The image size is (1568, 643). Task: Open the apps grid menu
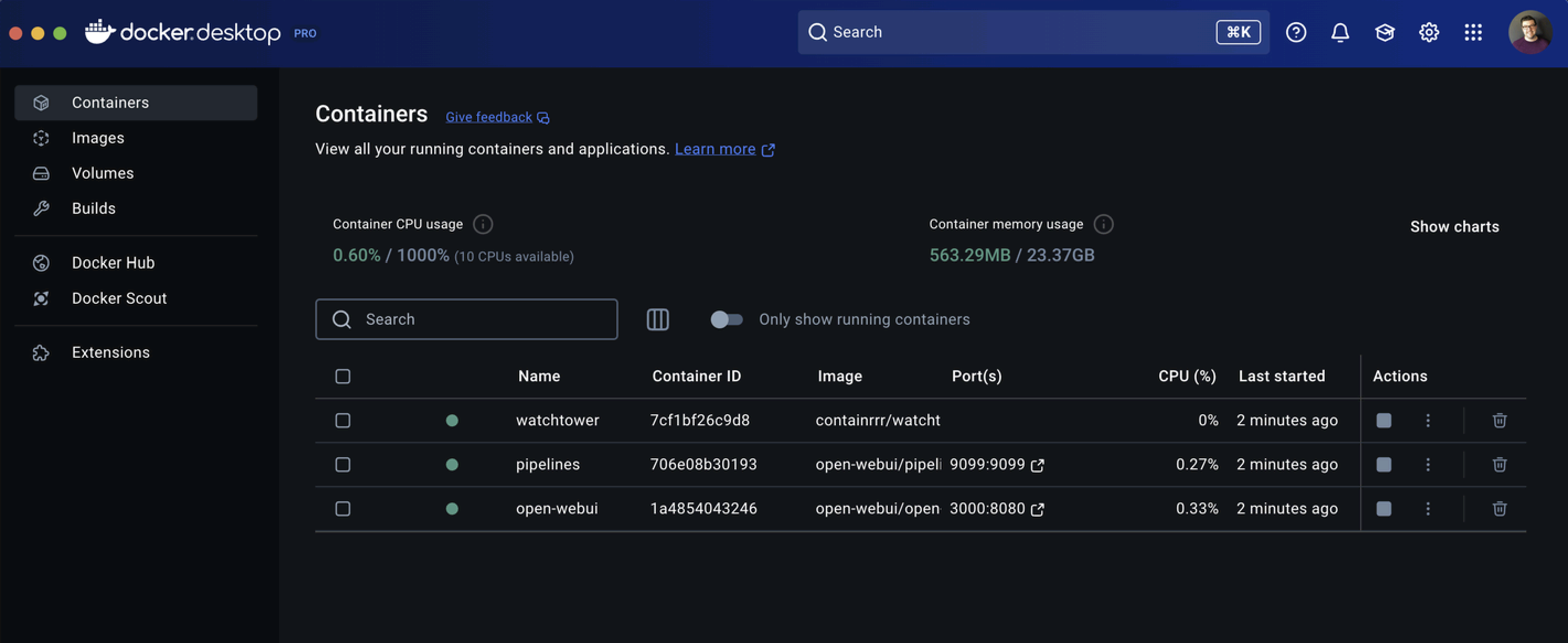click(x=1473, y=32)
